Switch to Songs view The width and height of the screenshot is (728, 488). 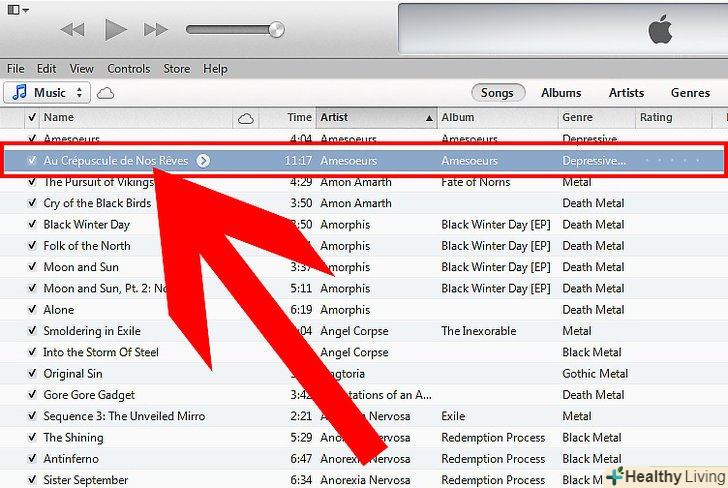coord(498,92)
